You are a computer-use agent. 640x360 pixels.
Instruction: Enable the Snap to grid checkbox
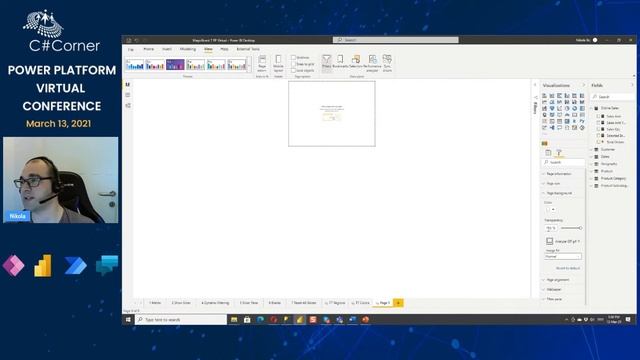tap(293, 64)
